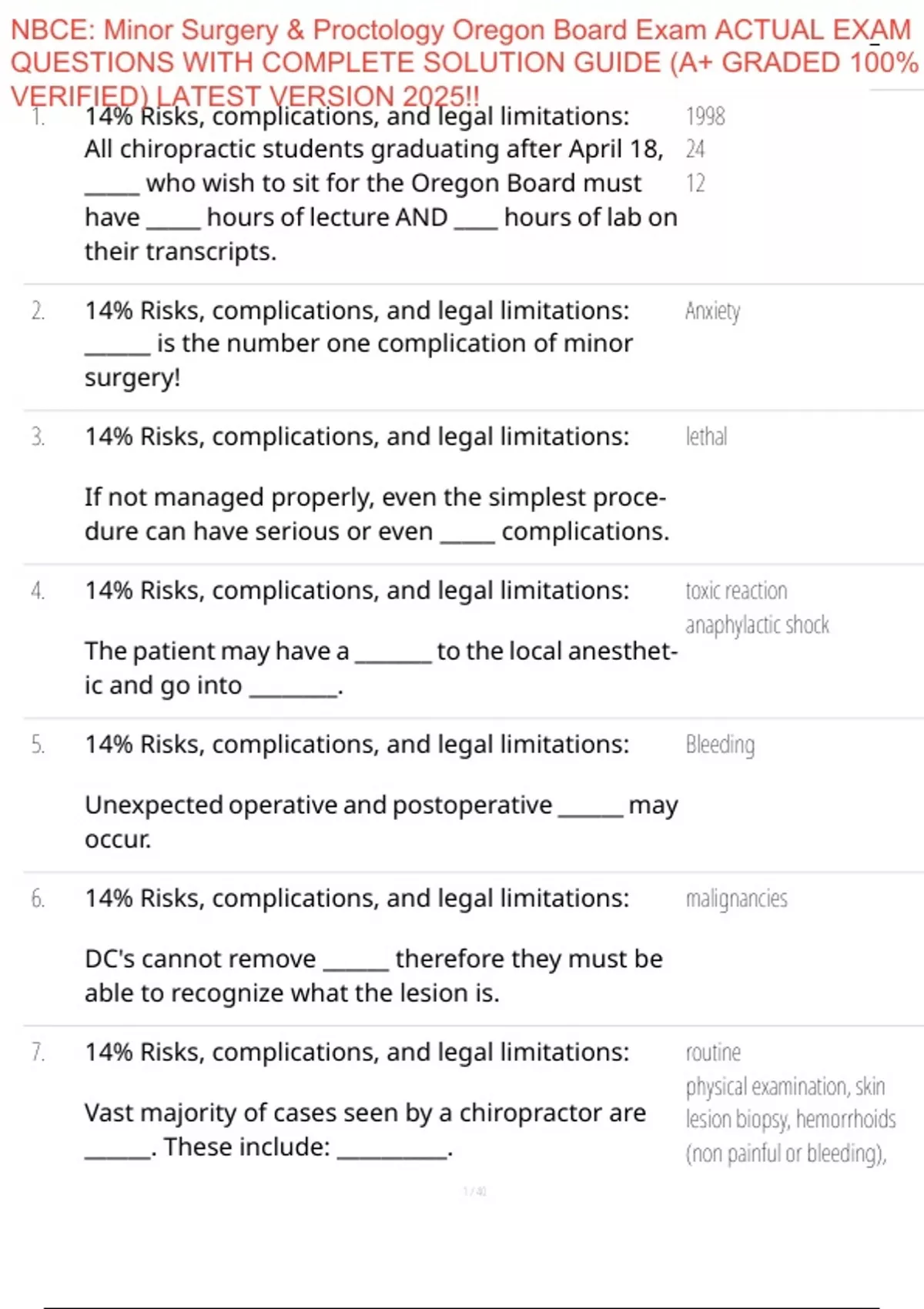Click the red NBCE document title

coord(462,62)
